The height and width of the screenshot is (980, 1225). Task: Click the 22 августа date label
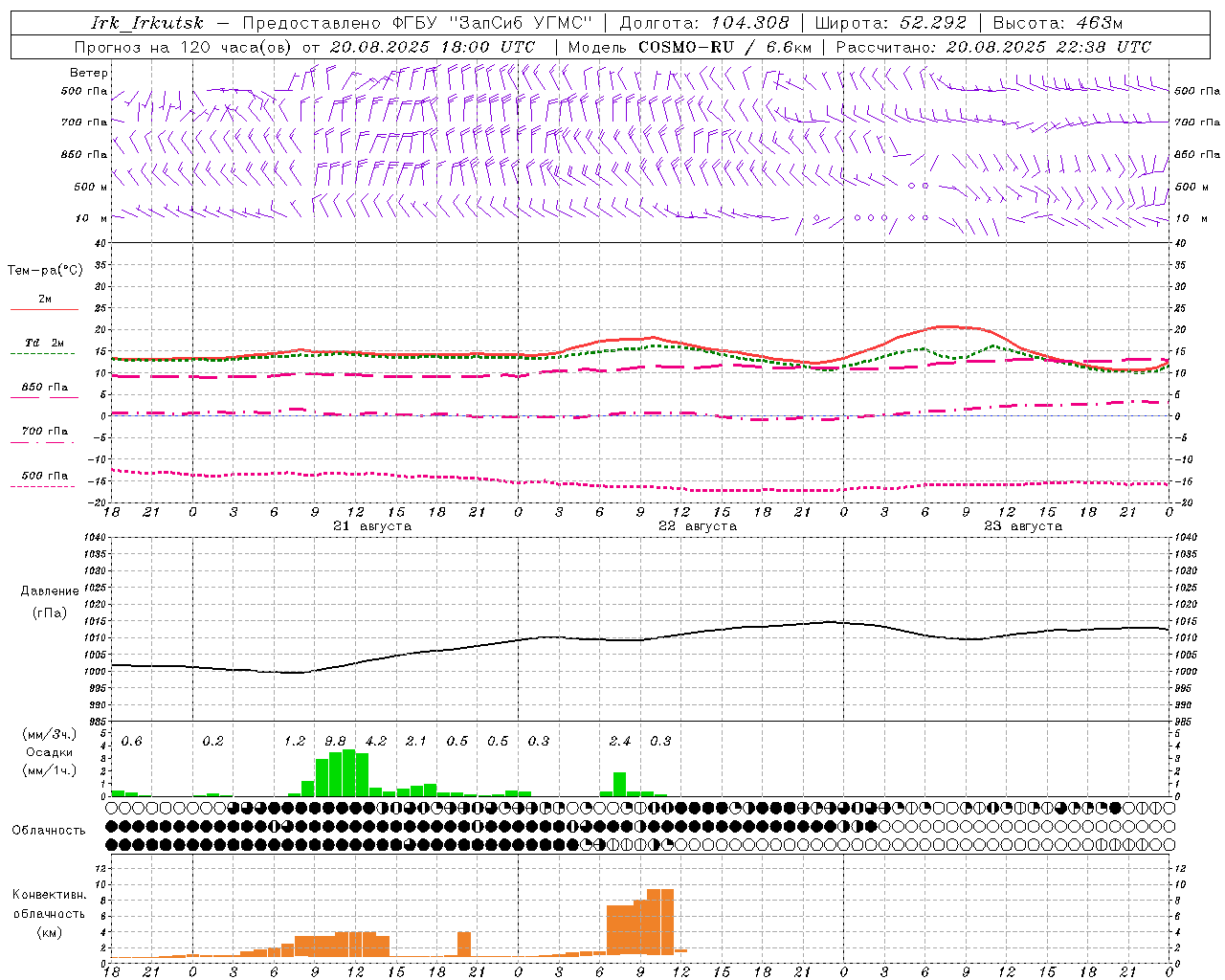click(698, 526)
